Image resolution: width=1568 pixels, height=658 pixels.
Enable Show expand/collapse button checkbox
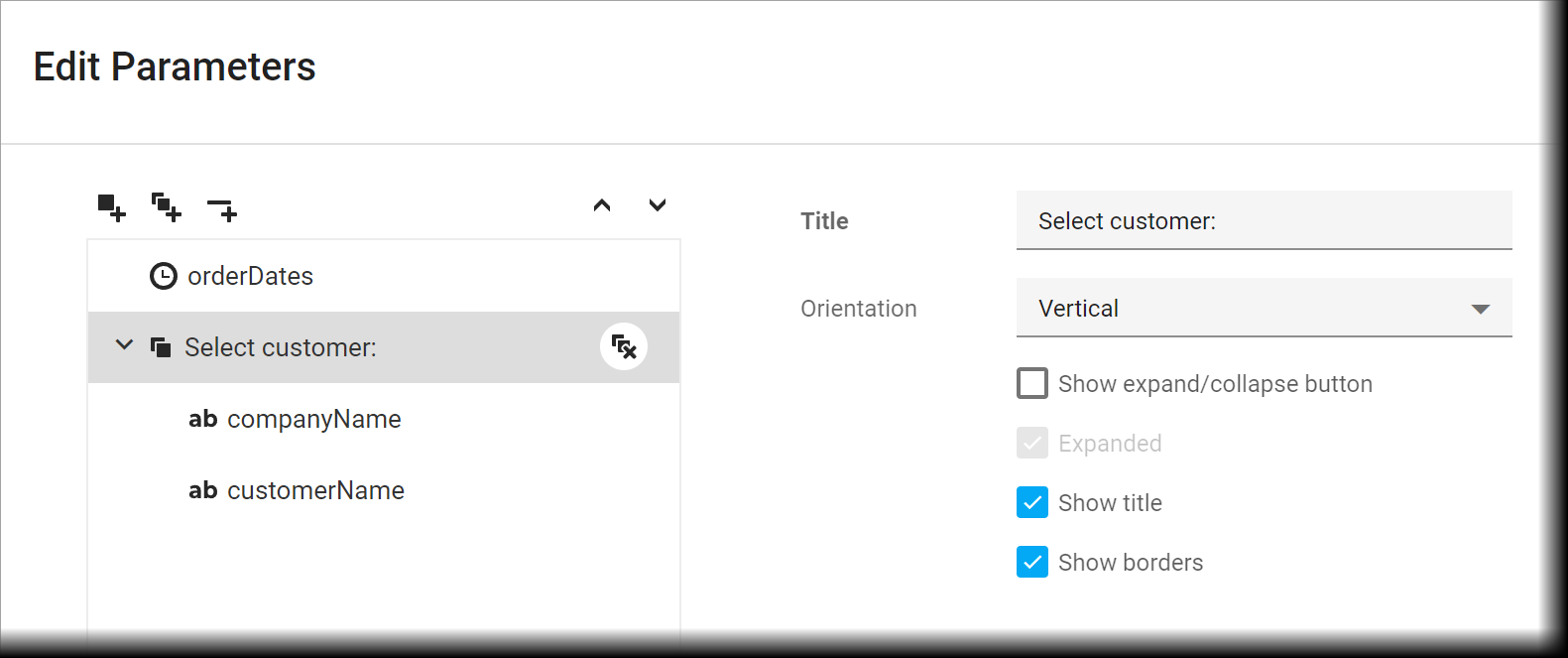tap(1032, 383)
